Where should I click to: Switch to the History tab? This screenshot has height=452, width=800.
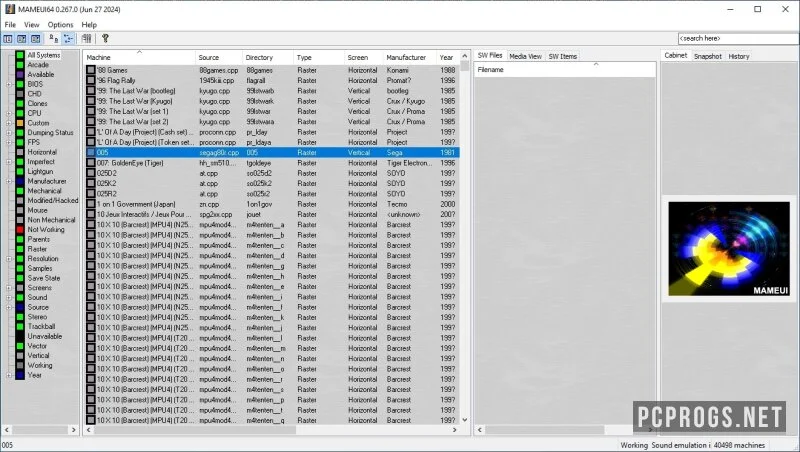(x=739, y=56)
